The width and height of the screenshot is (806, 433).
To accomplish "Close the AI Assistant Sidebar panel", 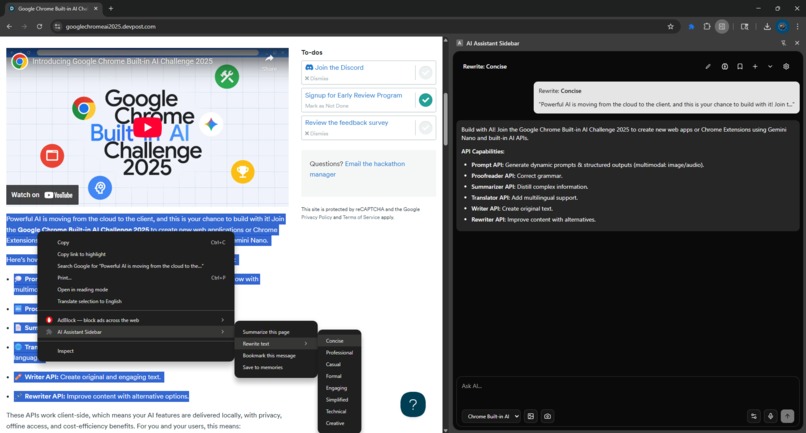I will click(x=797, y=43).
